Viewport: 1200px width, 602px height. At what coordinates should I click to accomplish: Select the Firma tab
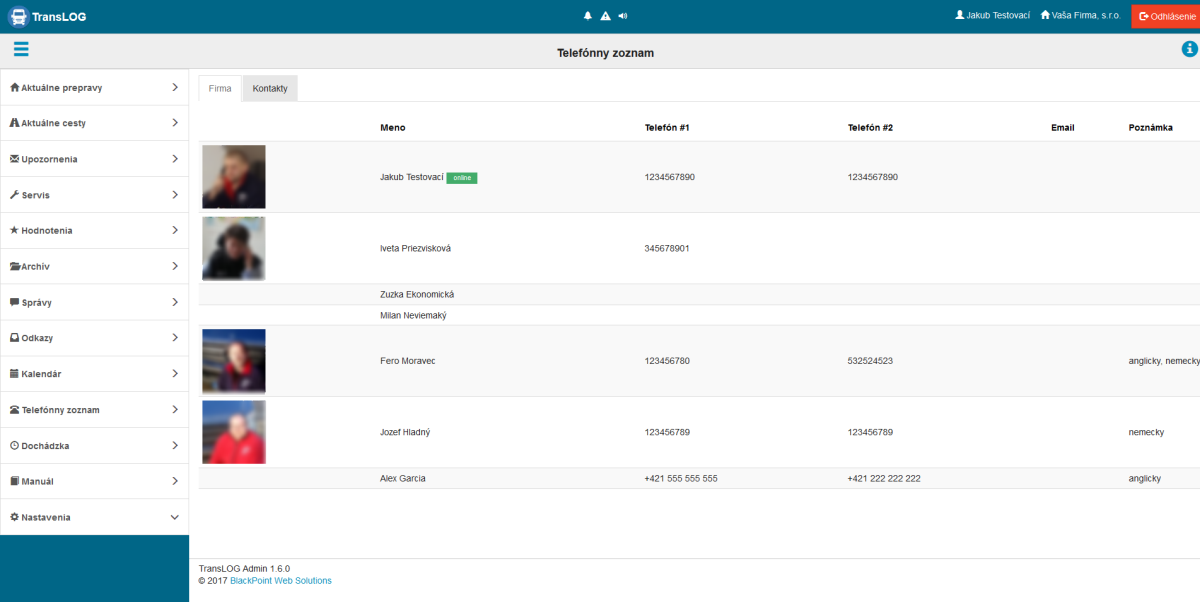(x=220, y=88)
